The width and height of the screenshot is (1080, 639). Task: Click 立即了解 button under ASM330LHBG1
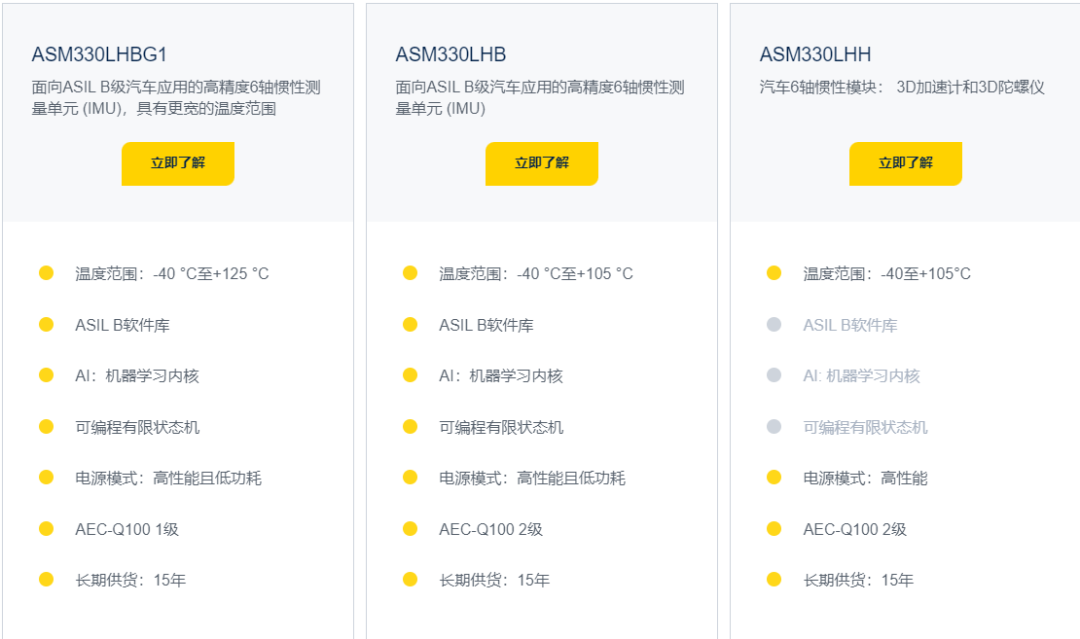pyautogui.click(x=178, y=164)
